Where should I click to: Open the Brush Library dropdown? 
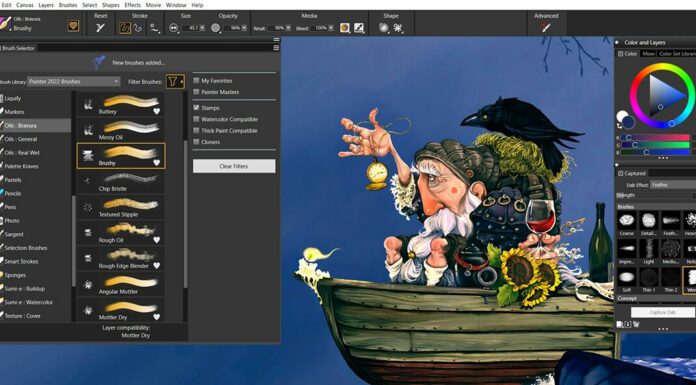coord(74,81)
